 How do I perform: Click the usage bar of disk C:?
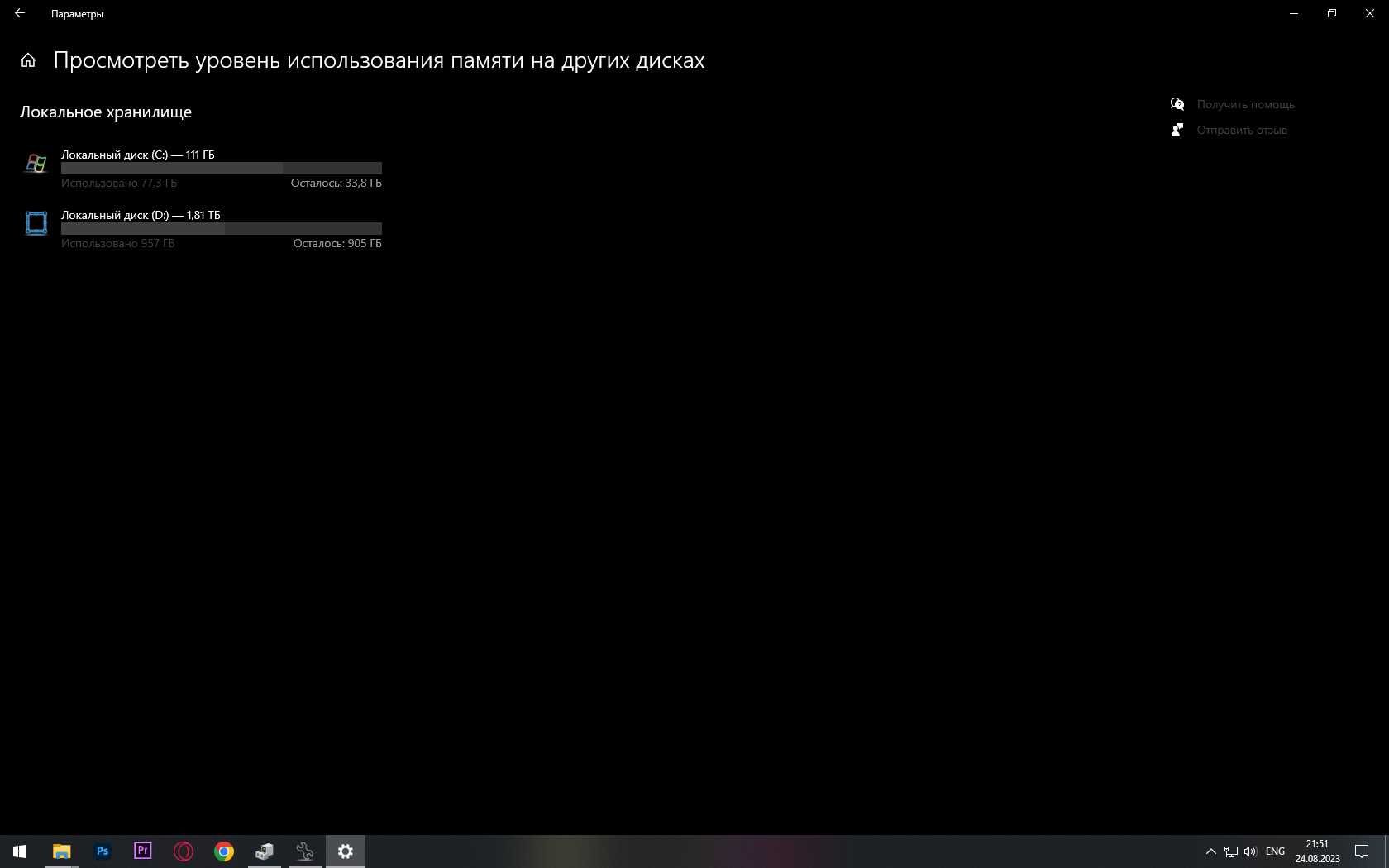coord(222,168)
